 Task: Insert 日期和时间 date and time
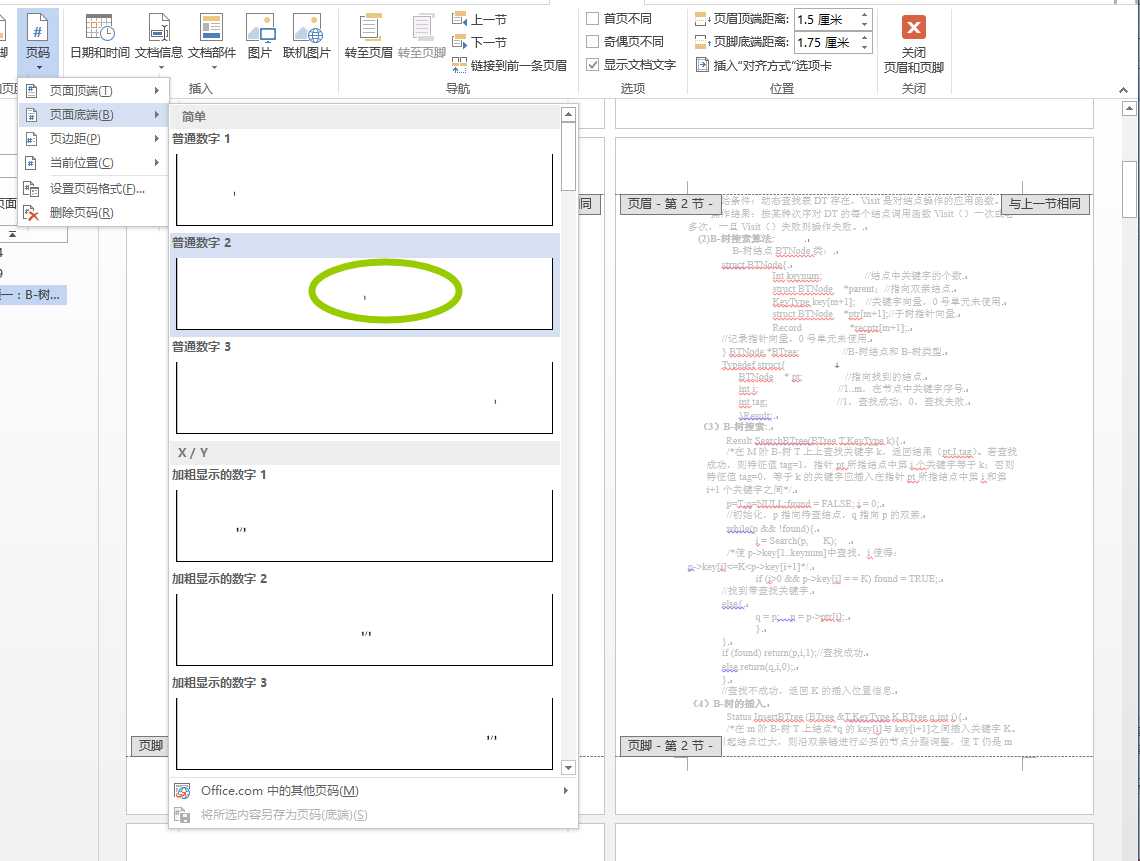coord(100,37)
